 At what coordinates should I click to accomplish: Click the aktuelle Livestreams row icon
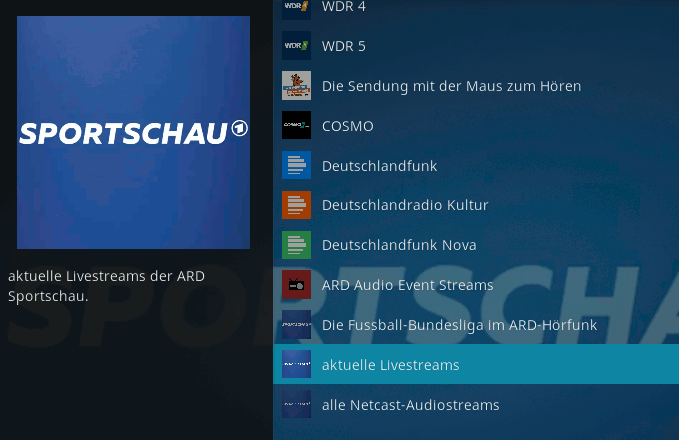[296, 364]
